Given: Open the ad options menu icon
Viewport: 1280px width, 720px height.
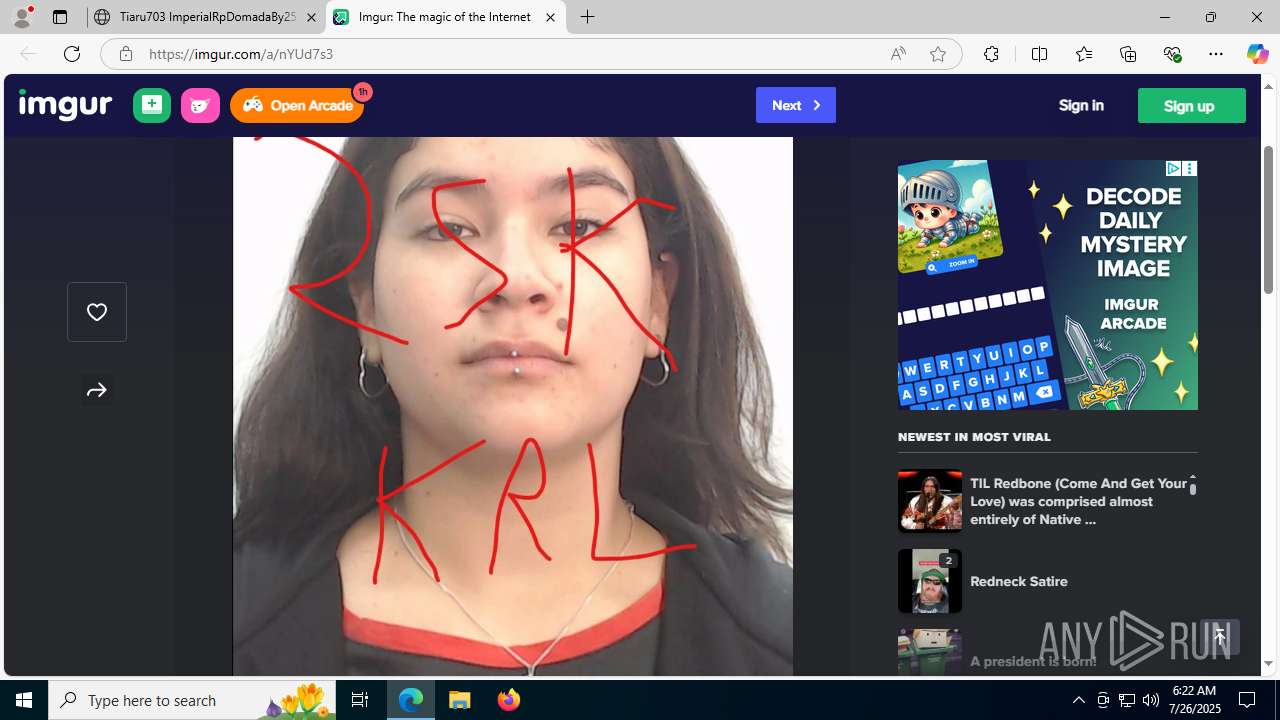Looking at the screenshot, I should click(1190, 168).
